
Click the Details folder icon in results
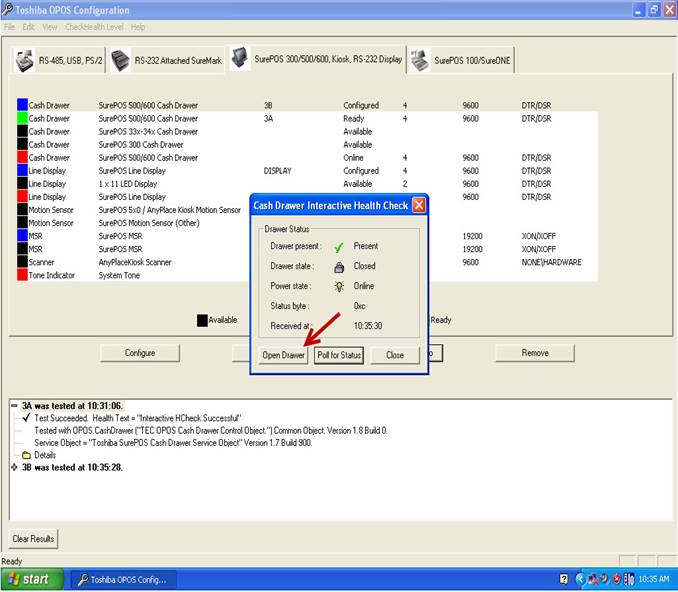click(27, 454)
